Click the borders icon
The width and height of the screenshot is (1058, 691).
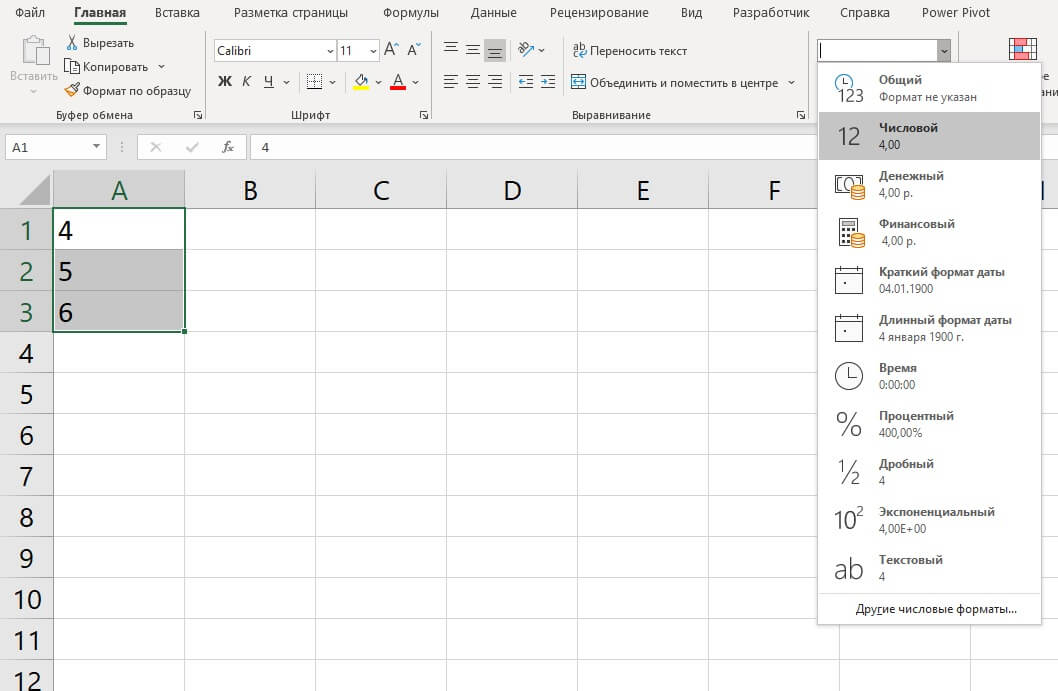click(x=314, y=82)
